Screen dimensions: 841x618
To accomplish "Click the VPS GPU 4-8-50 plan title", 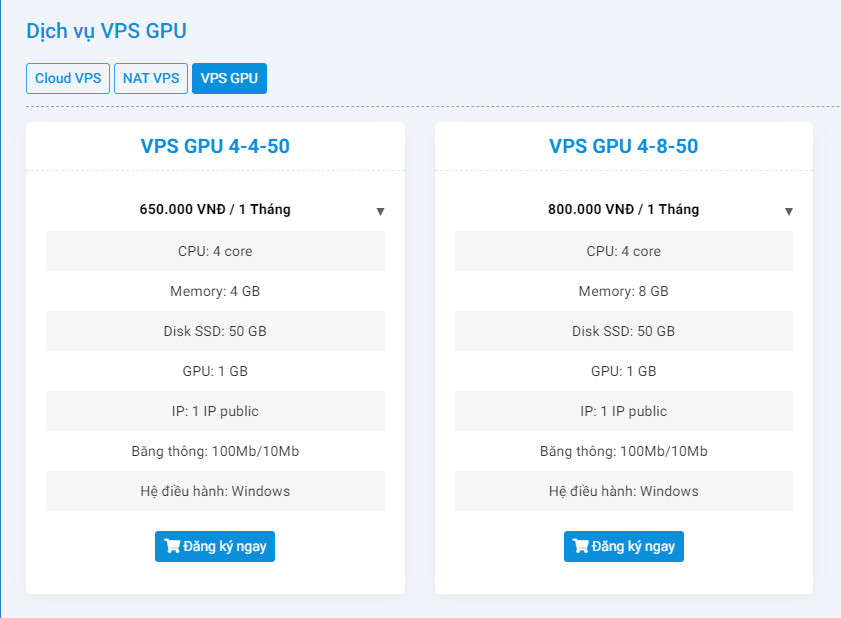I will coord(623,147).
